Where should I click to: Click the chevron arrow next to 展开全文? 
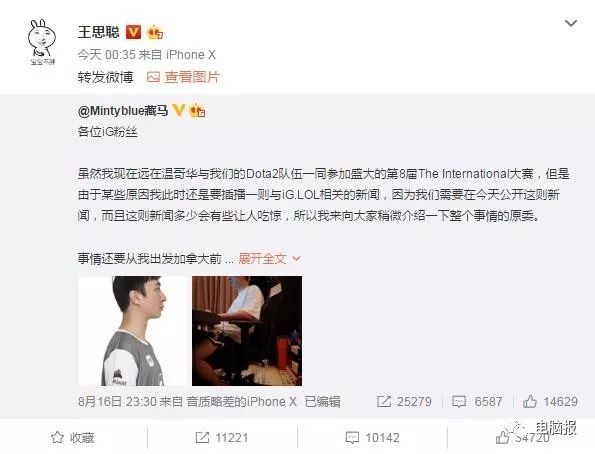(x=296, y=259)
